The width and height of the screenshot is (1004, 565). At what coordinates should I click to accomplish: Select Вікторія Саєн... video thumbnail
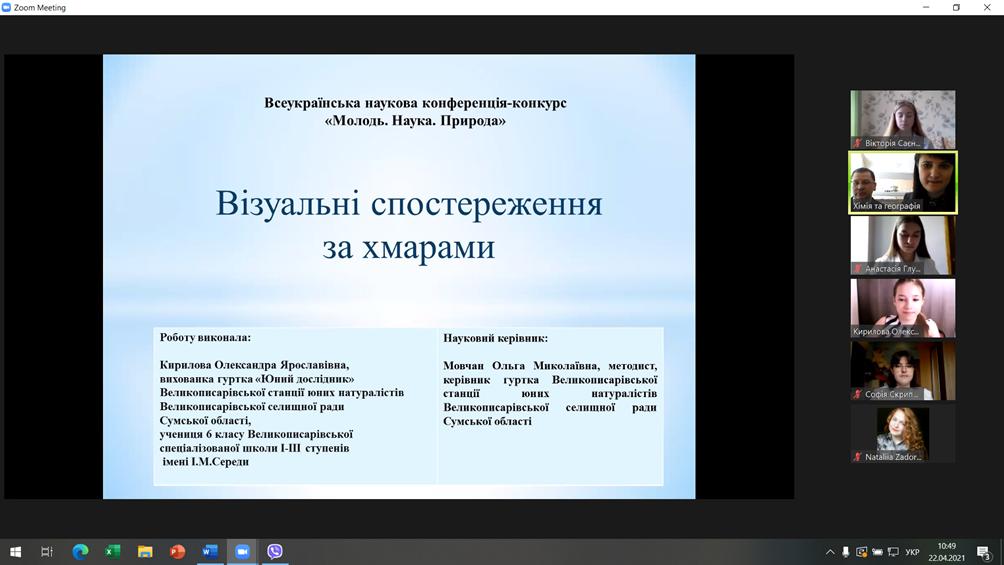coord(903,119)
